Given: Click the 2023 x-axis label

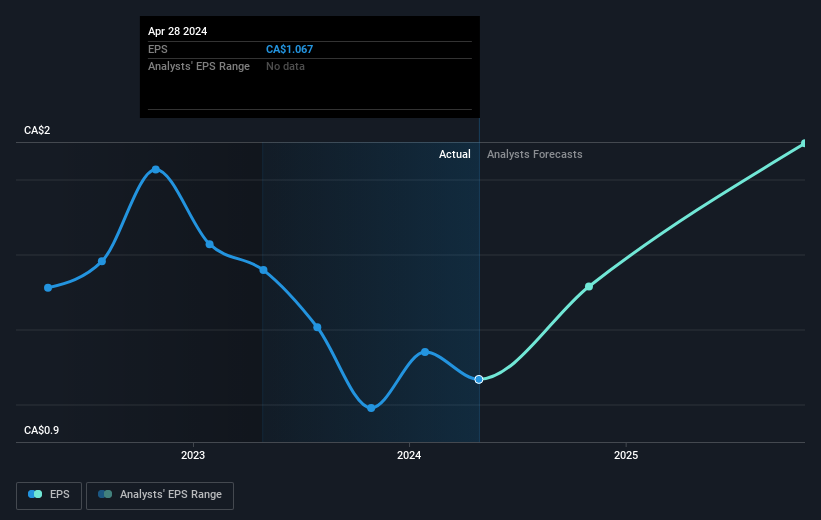Looking at the screenshot, I should coord(193,456).
